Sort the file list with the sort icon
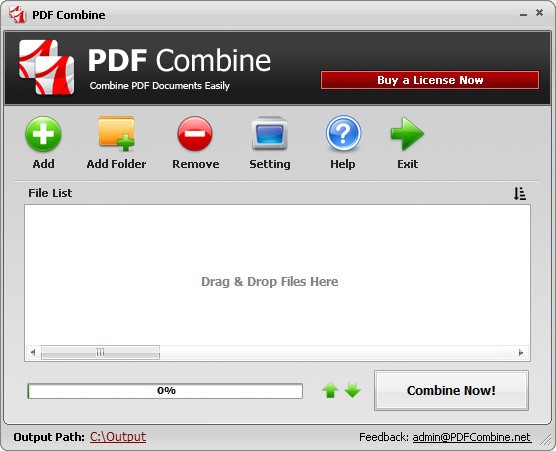 [520, 194]
